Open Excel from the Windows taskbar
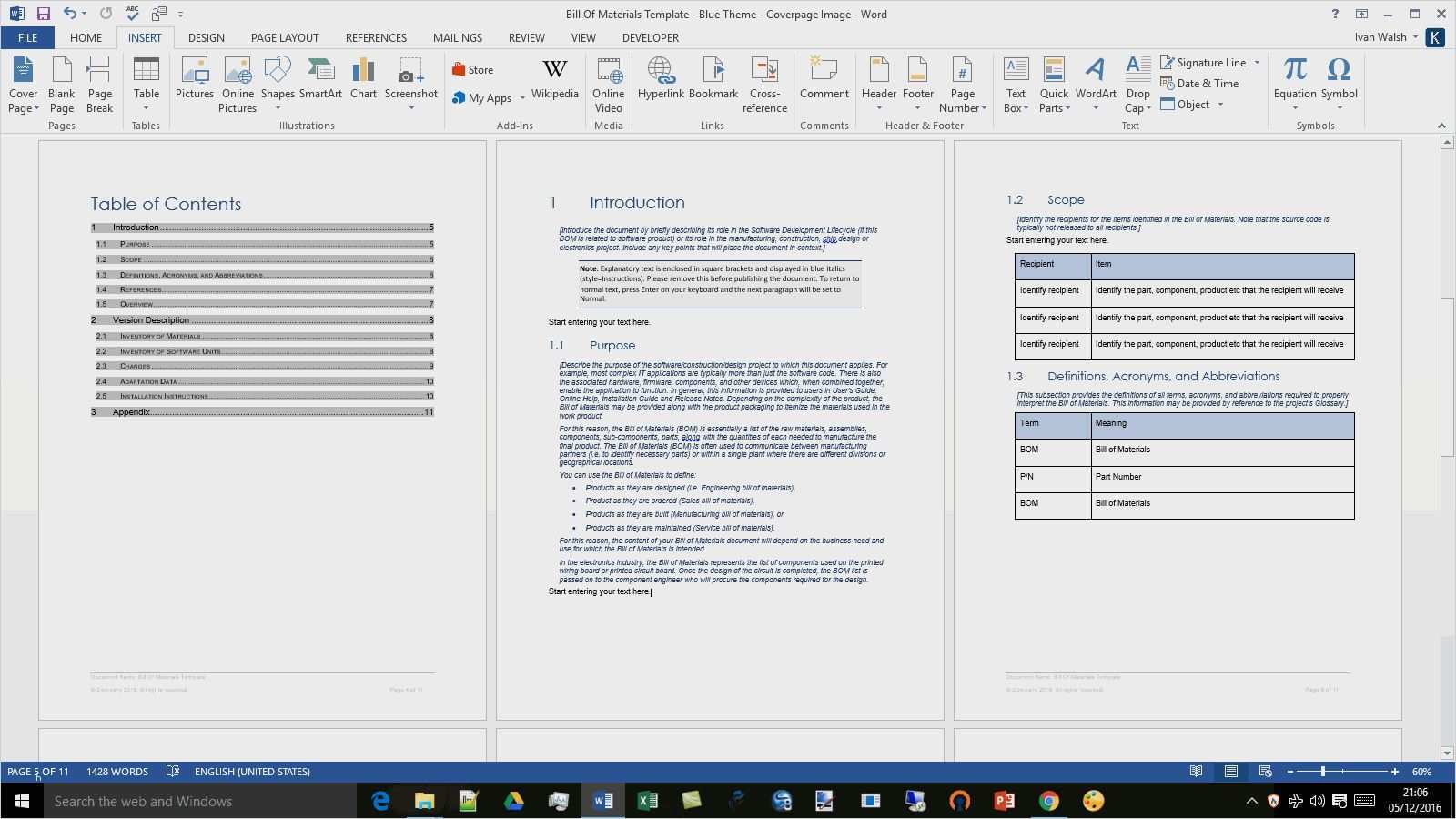 point(647,801)
